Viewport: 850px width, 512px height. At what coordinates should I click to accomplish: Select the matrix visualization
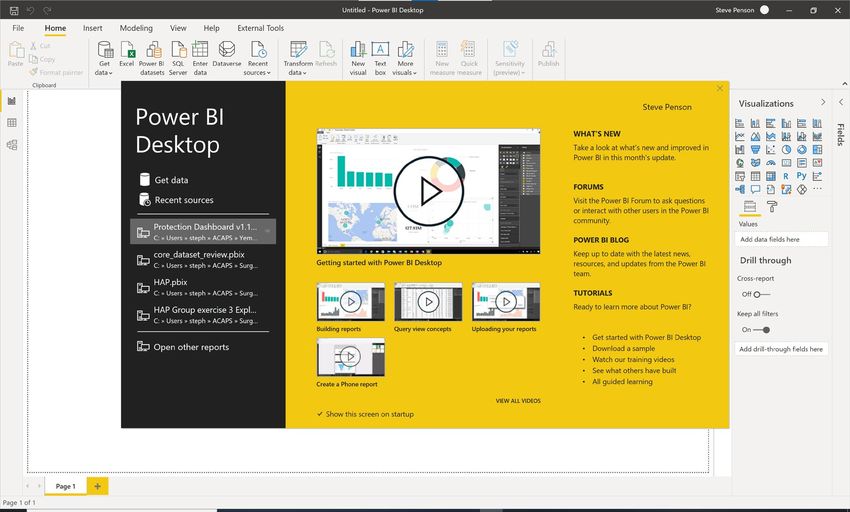pos(770,176)
